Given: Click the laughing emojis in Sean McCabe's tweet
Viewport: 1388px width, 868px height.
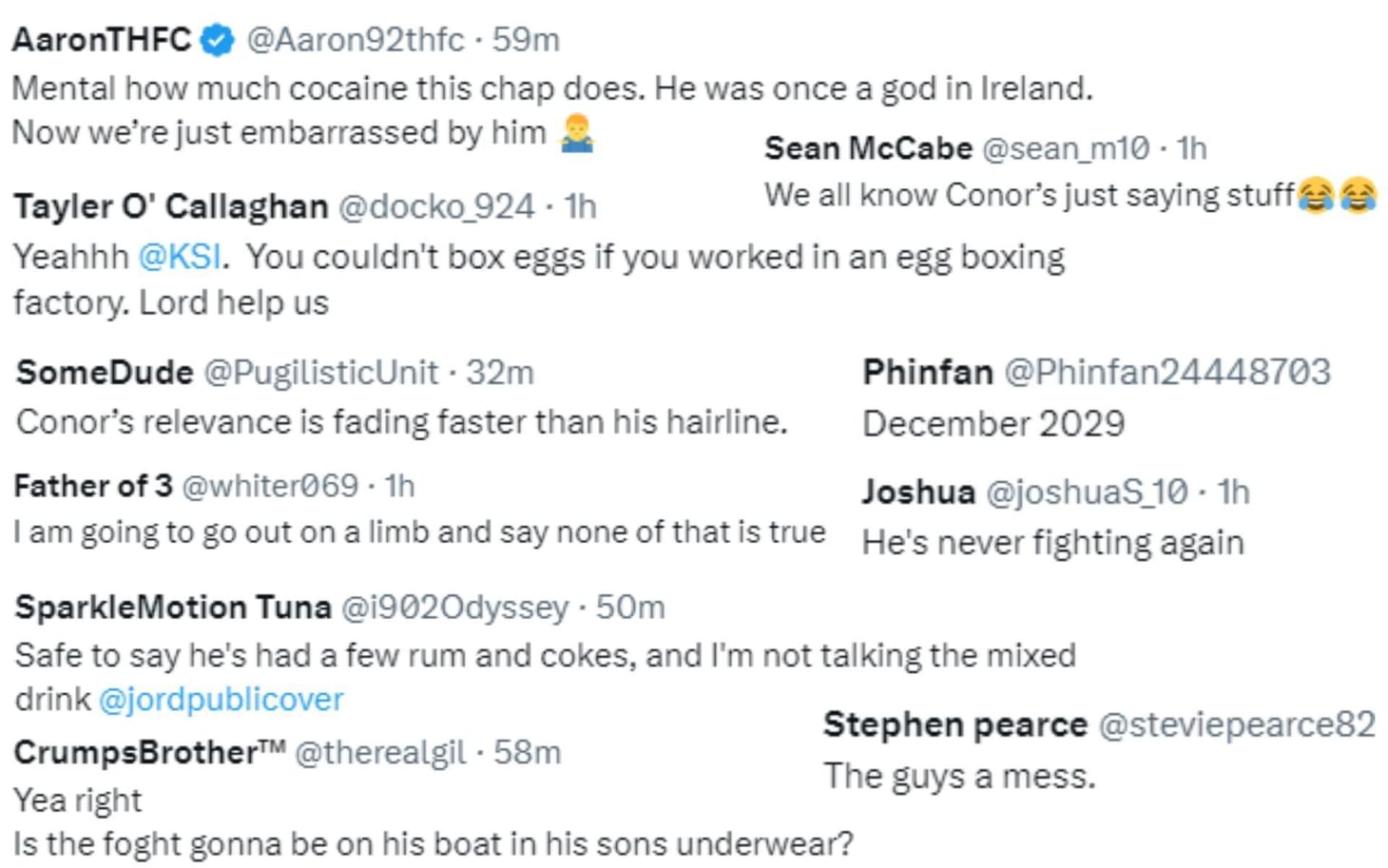Looking at the screenshot, I should coord(1337,195).
